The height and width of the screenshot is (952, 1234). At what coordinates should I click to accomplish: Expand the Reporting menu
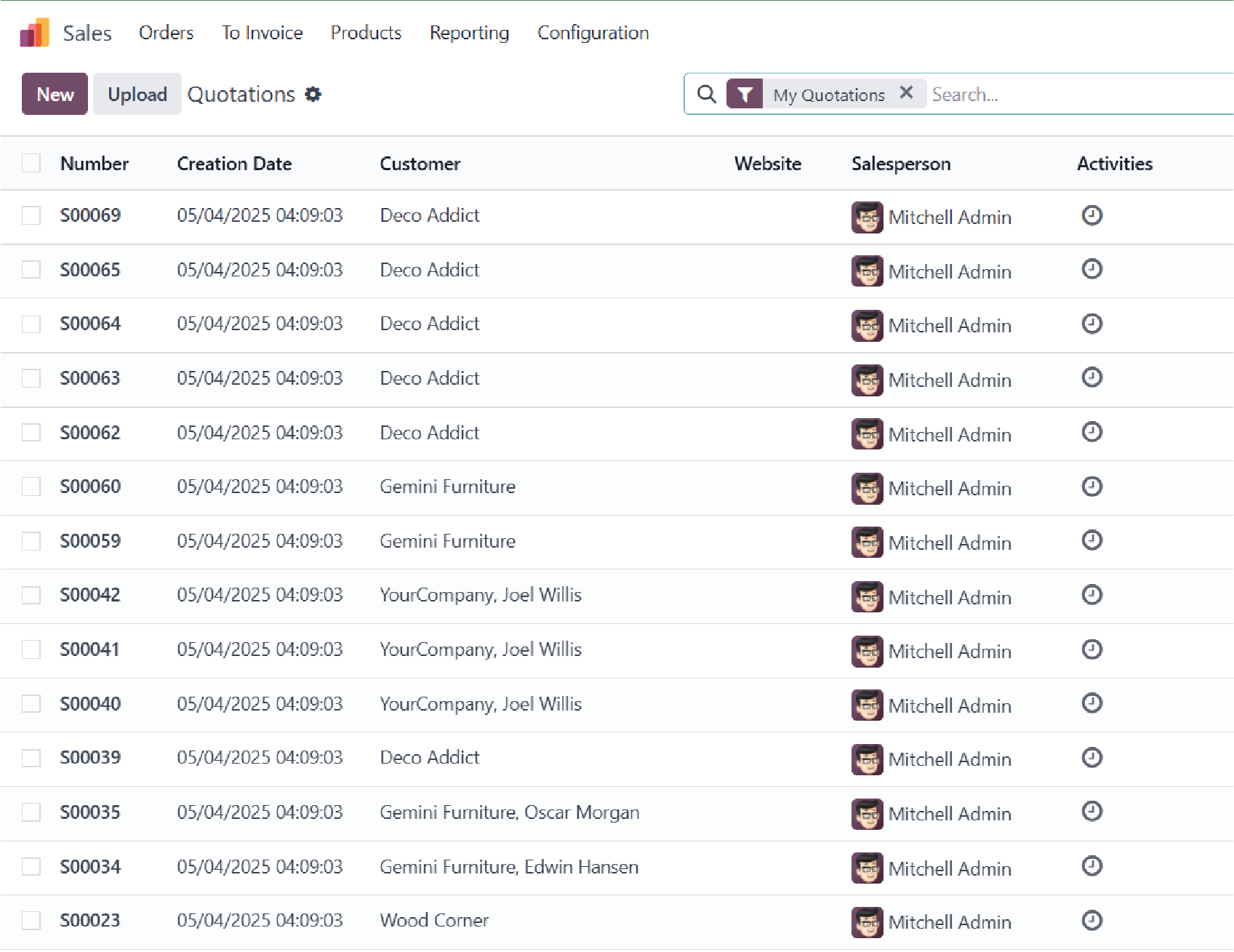tap(469, 33)
